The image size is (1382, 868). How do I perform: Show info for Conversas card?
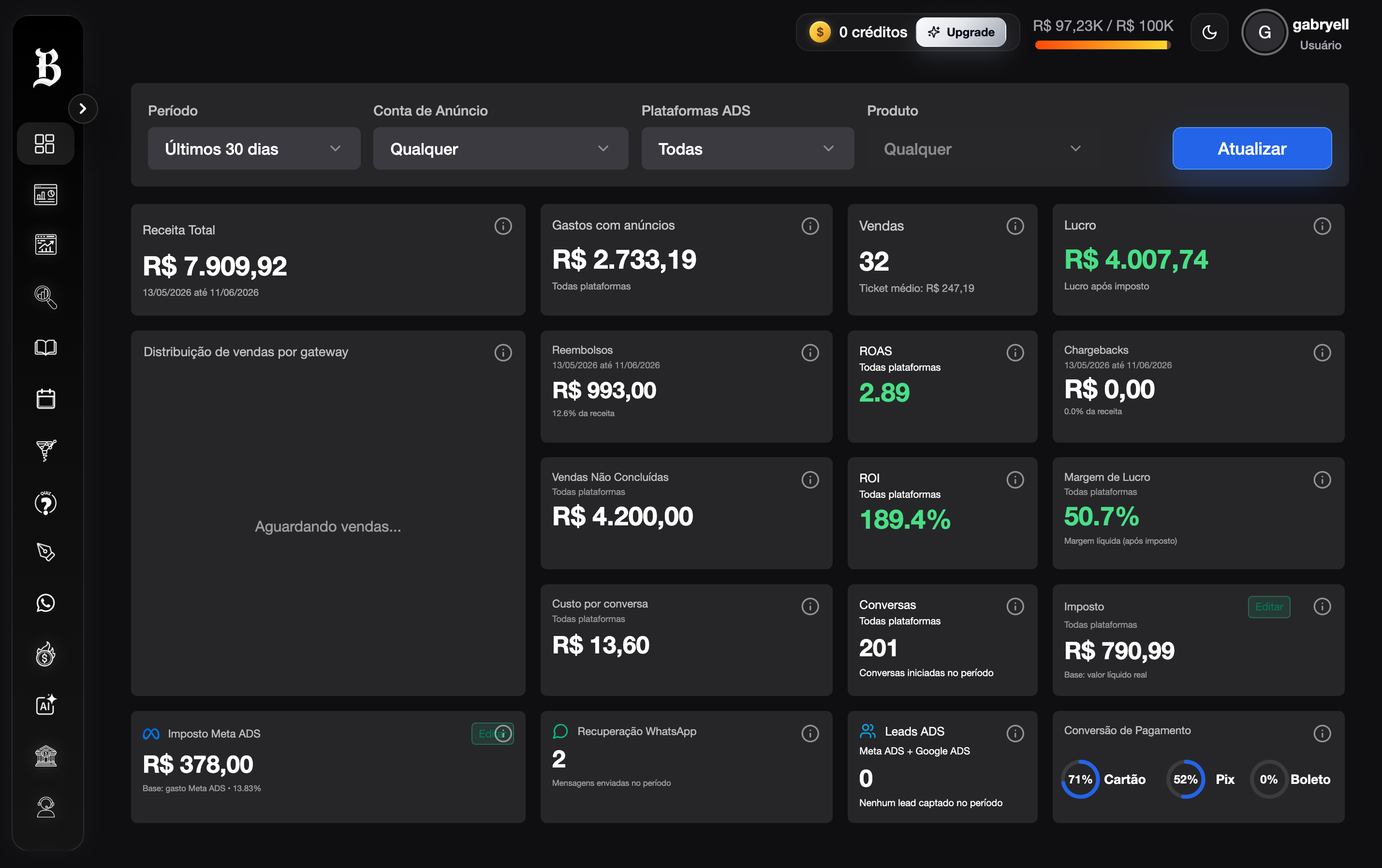click(x=1014, y=607)
